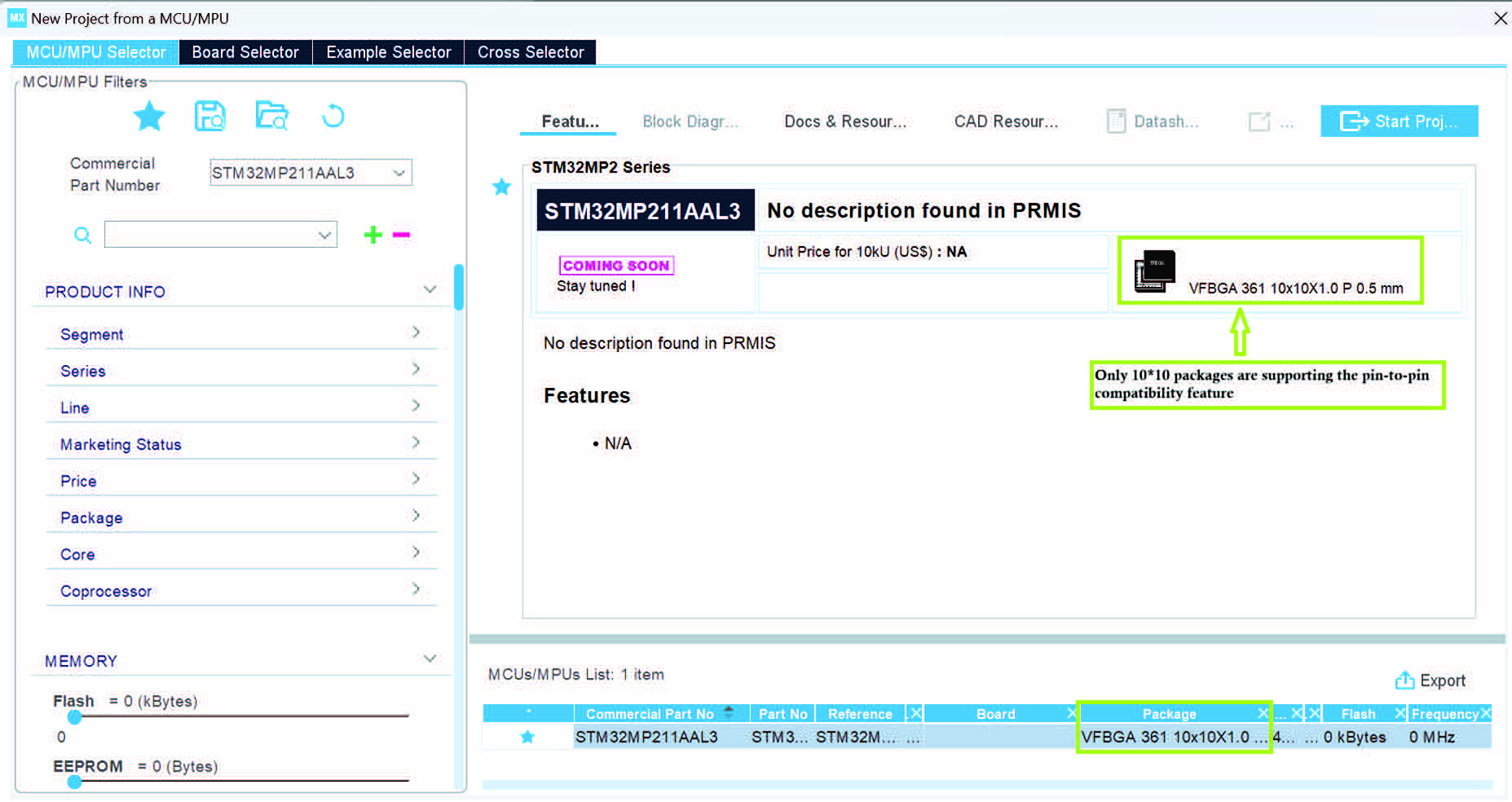
Task: Export the MCUs/MPUs list
Action: click(1430, 681)
